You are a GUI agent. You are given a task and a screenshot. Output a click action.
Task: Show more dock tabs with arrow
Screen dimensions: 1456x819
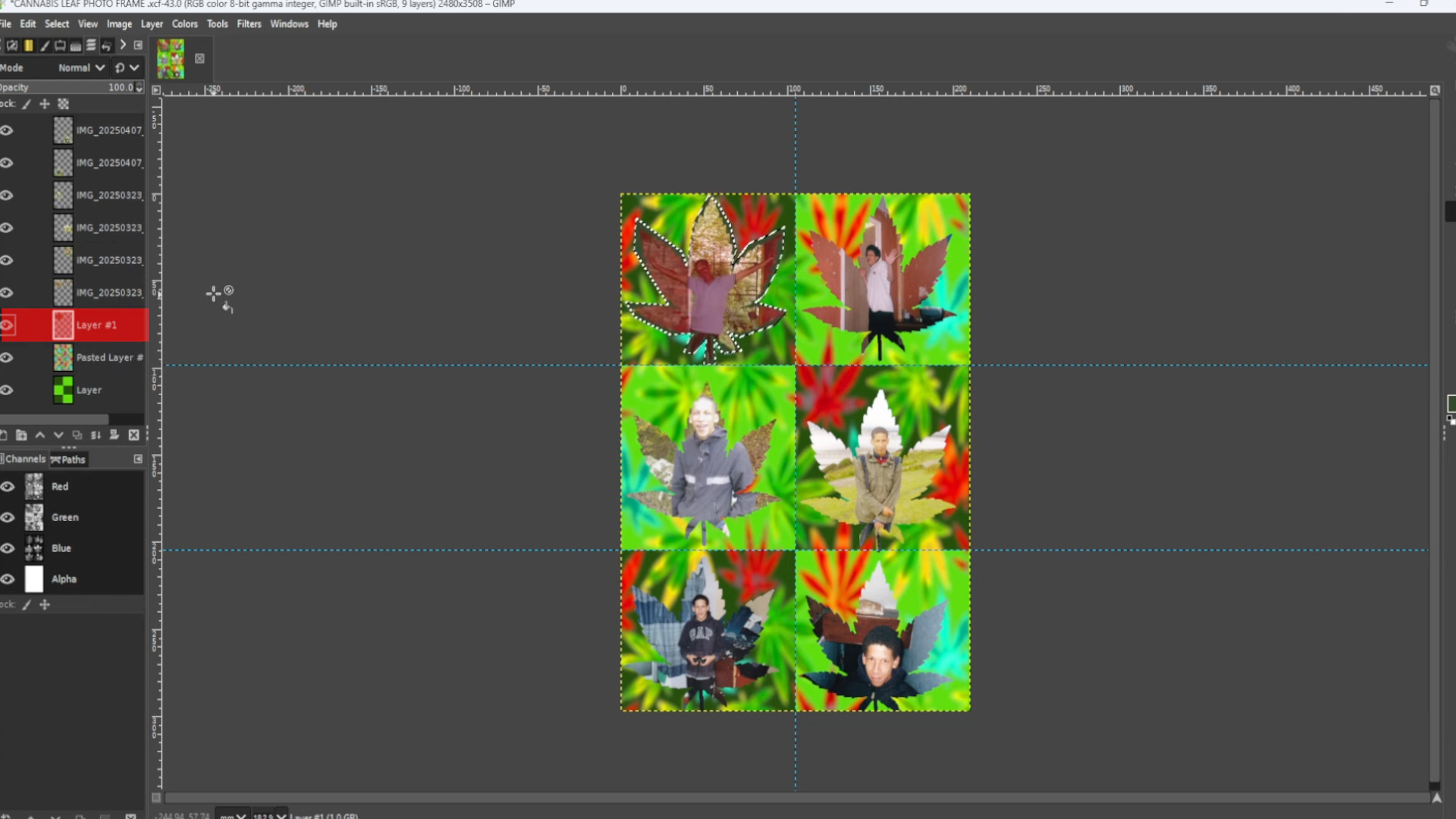point(123,45)
